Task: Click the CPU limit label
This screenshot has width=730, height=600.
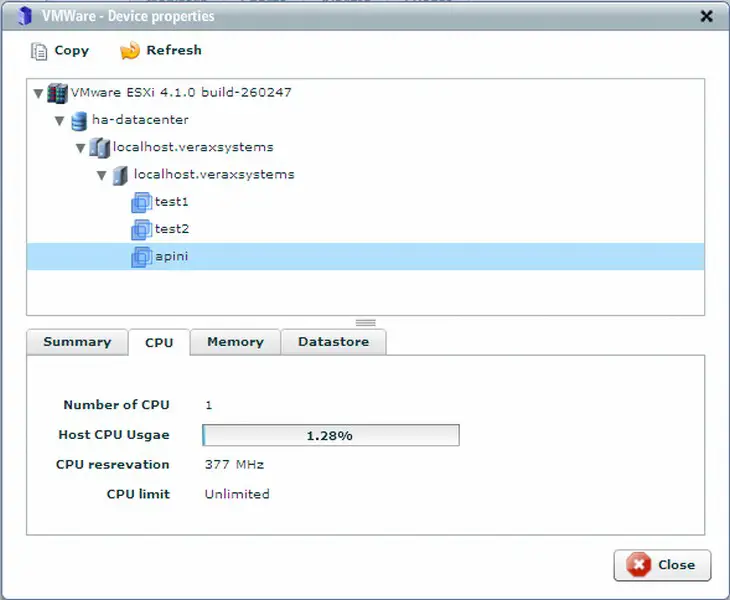Action: tap(138, 494)
